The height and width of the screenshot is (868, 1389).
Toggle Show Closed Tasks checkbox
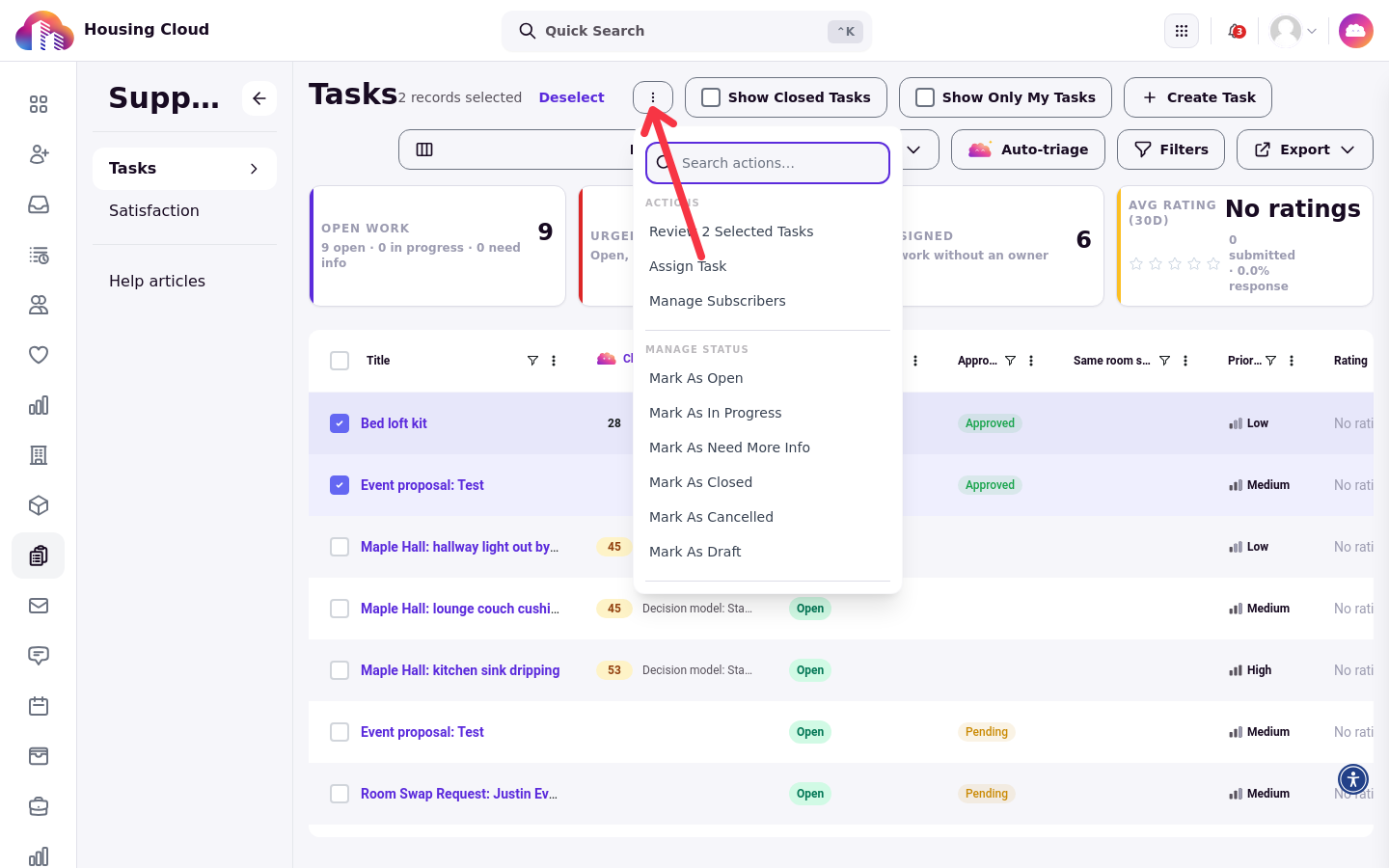click(x=711, y=97)
